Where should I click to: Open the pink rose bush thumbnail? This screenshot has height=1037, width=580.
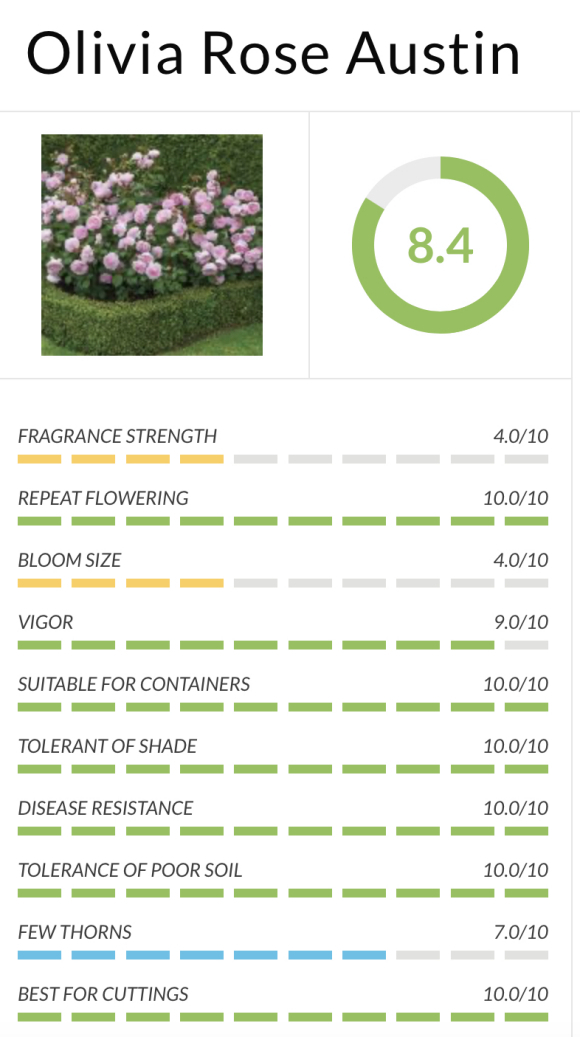click(x=152, y=245)
